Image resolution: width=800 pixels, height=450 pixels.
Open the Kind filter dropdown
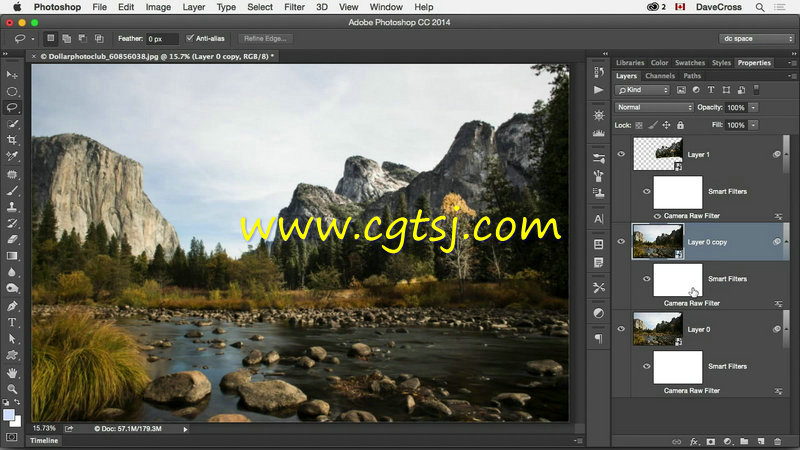[x=643, y=90]
